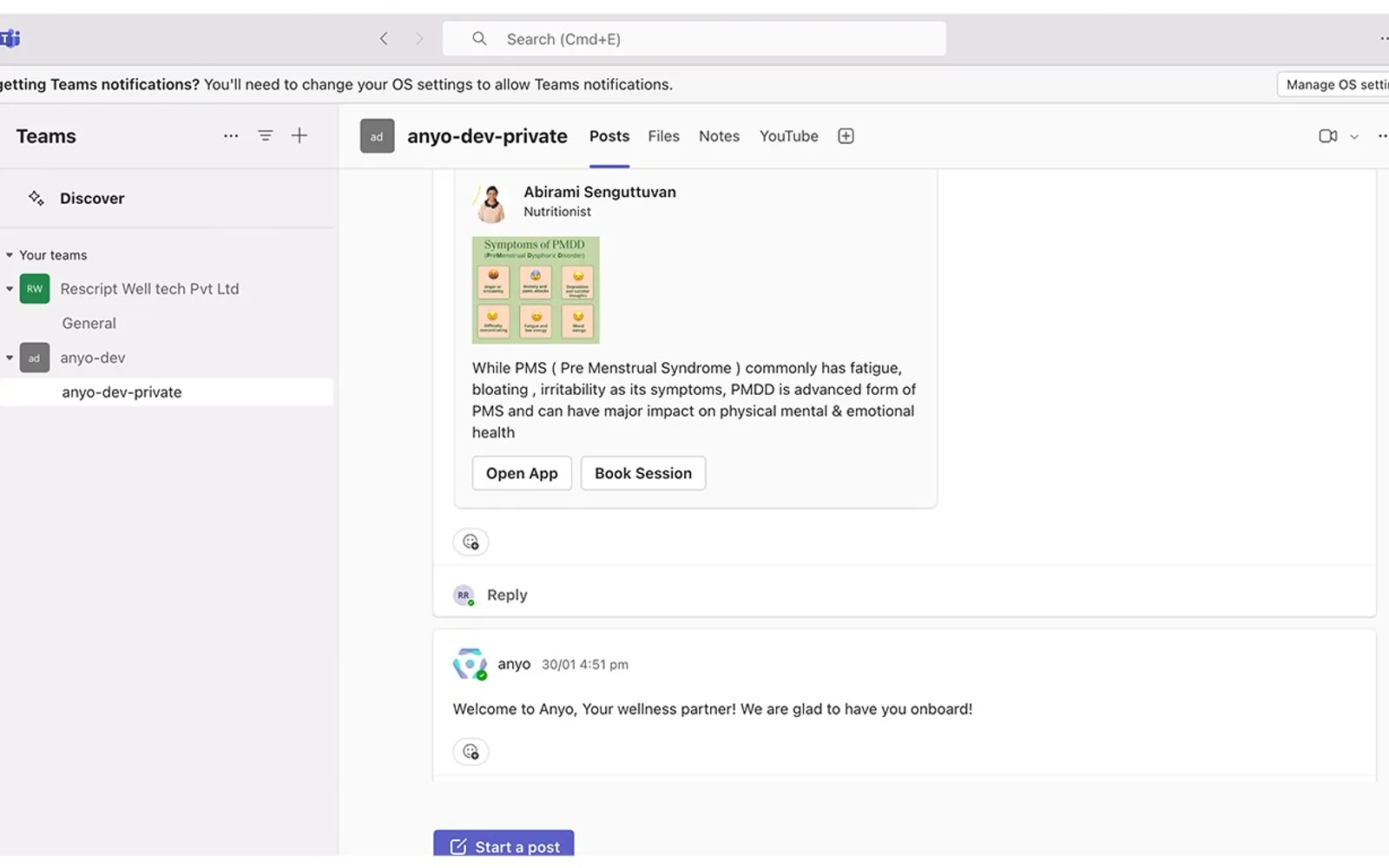Select Rescript Well tech Pvt Ltd team
Viewport: 1389px width, 868px height.
point(149,289)
